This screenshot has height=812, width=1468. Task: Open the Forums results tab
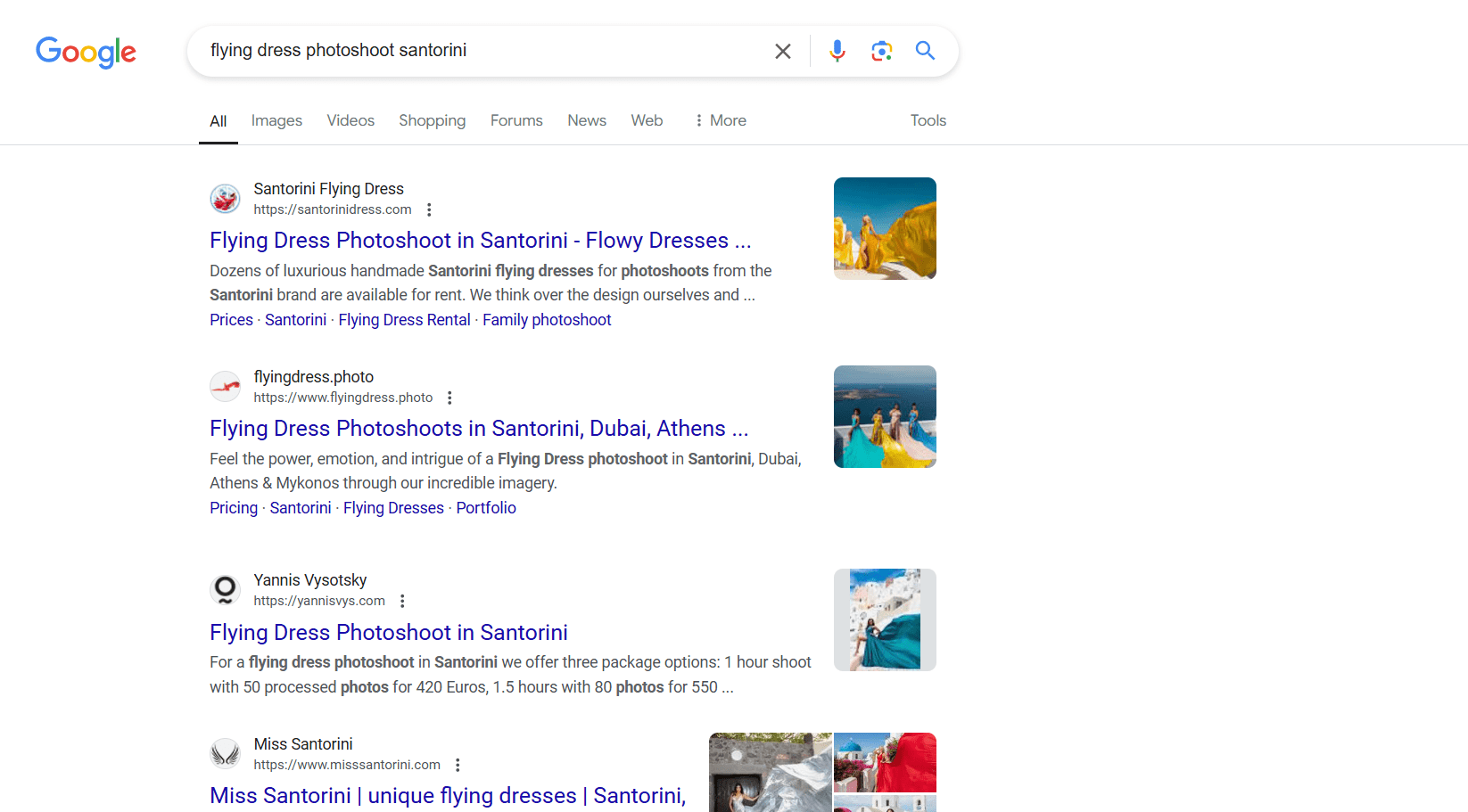click(516, 120)
